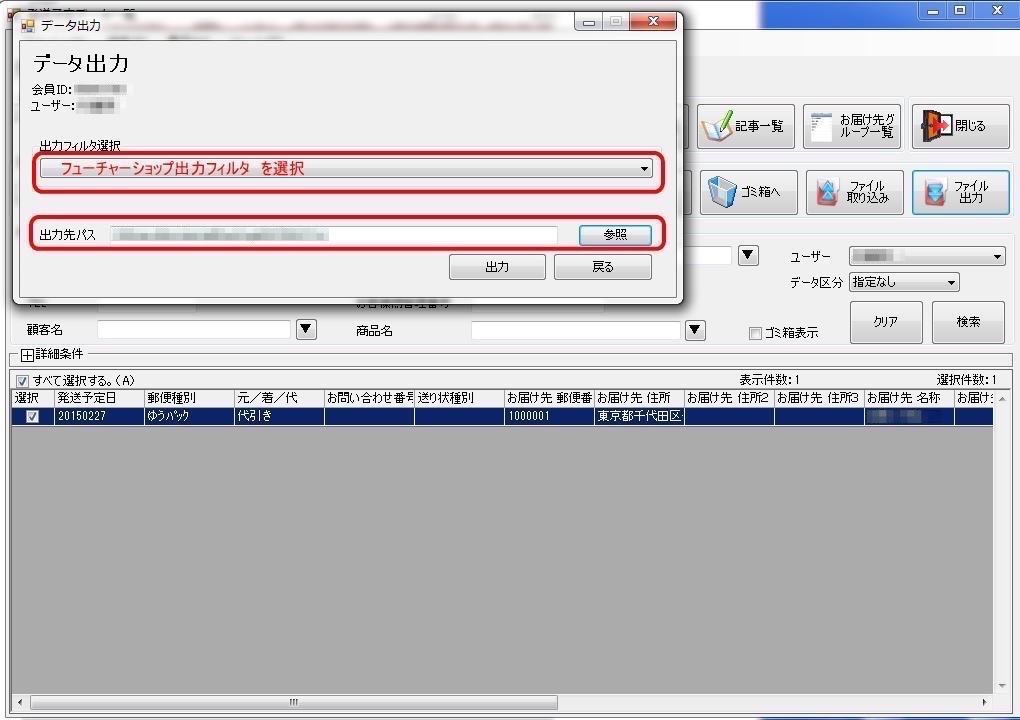Image resolution: width=1020 pixels, height=720 pixels.
Task: Click the お届け先 住所2 column header
Action: point(729,398)
